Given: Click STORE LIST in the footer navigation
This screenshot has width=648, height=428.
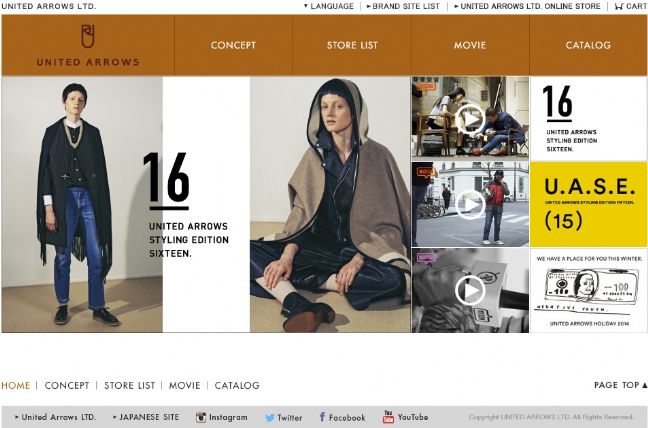Looking at the screenshot, I should (x=129, y=385).
